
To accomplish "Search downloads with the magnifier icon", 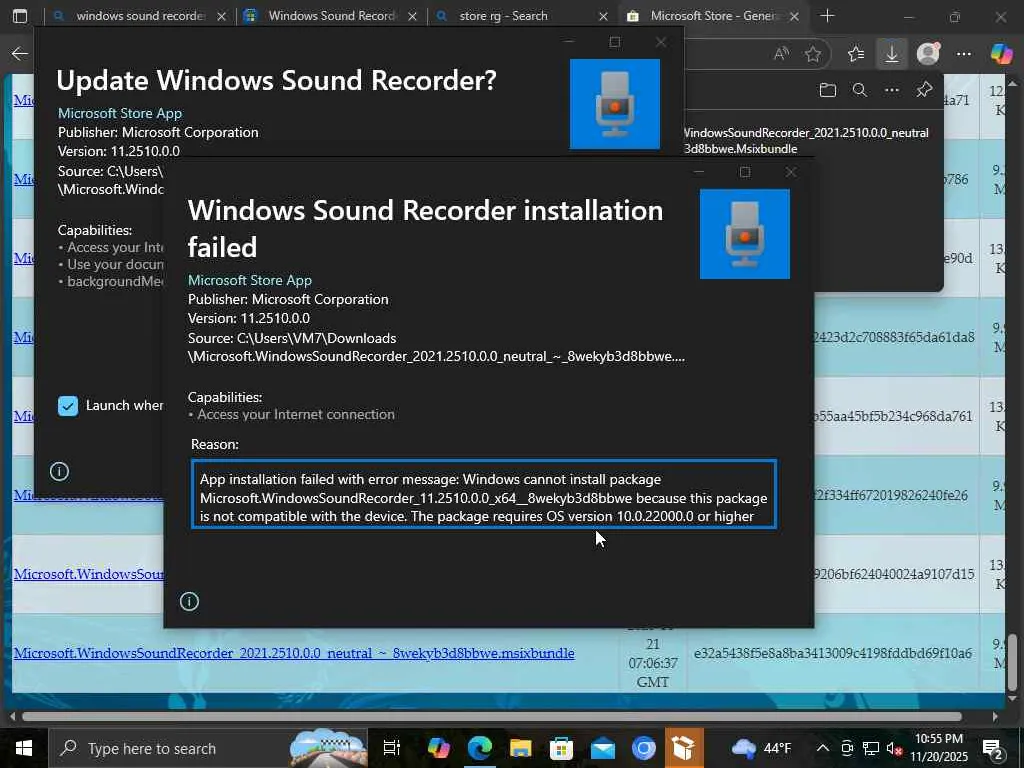I will [x=859, y=90].
